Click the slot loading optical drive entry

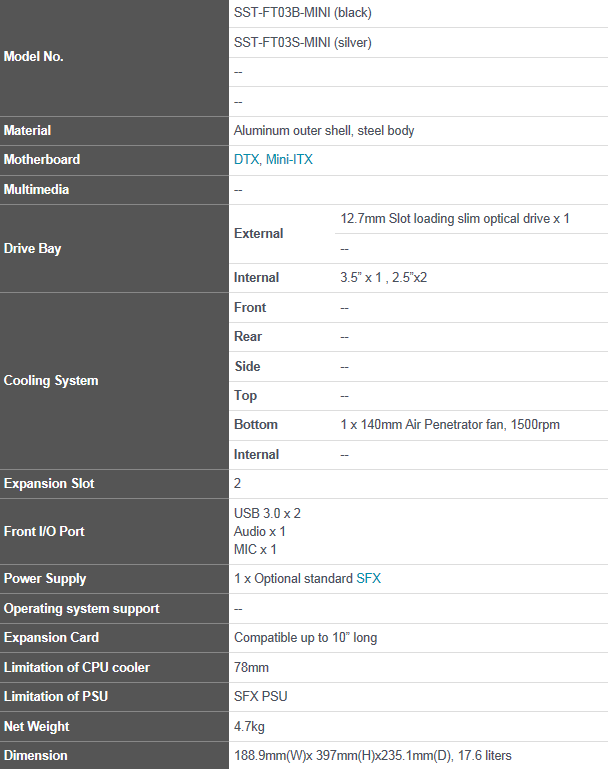point(455,219)
